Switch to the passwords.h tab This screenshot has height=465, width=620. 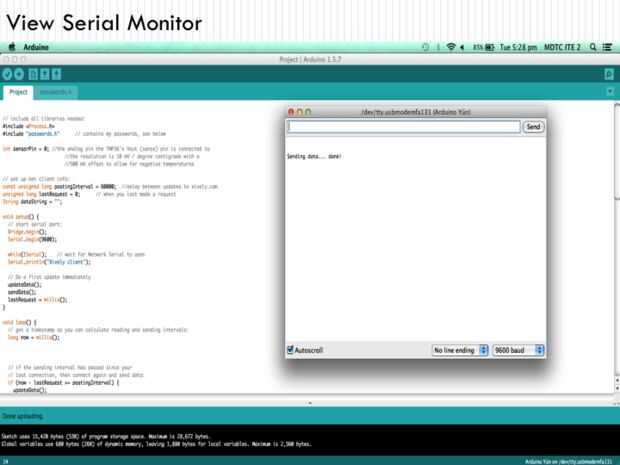56,92
